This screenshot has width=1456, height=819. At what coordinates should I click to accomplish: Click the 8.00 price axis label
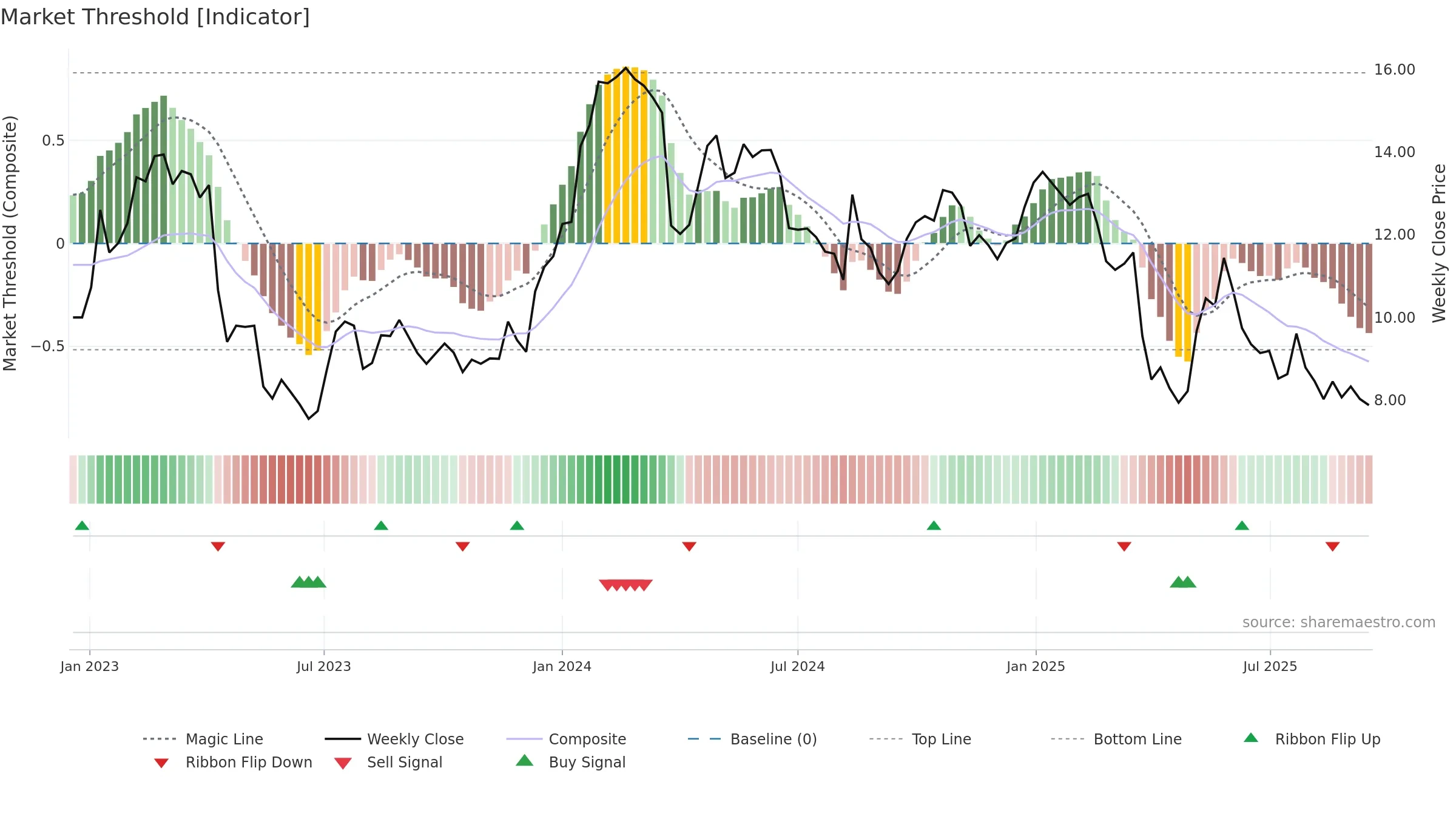click(1390, 400)
